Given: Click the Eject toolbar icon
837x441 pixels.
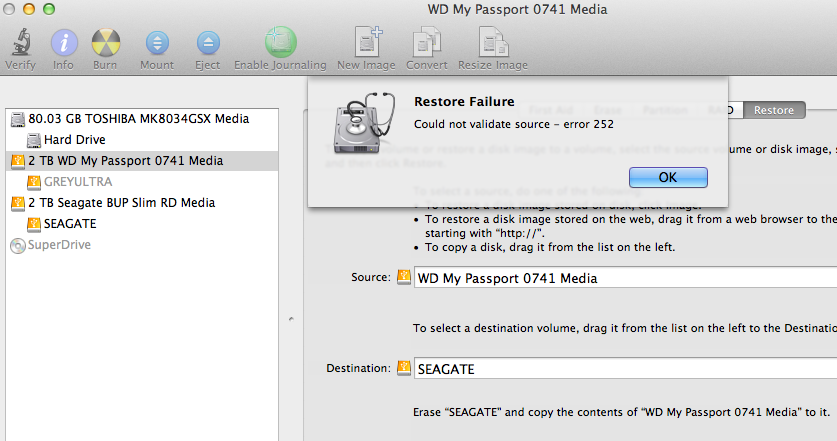Looking at the screenshot, I should coord(208,43).
